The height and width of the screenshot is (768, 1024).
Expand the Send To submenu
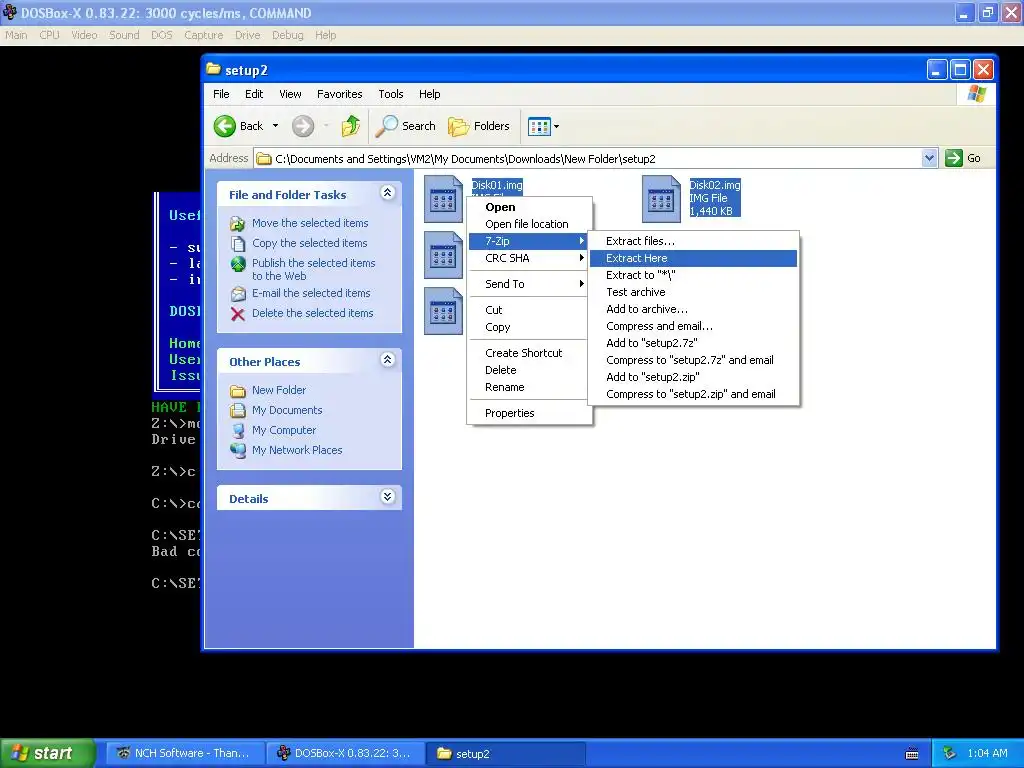[528, 284]
